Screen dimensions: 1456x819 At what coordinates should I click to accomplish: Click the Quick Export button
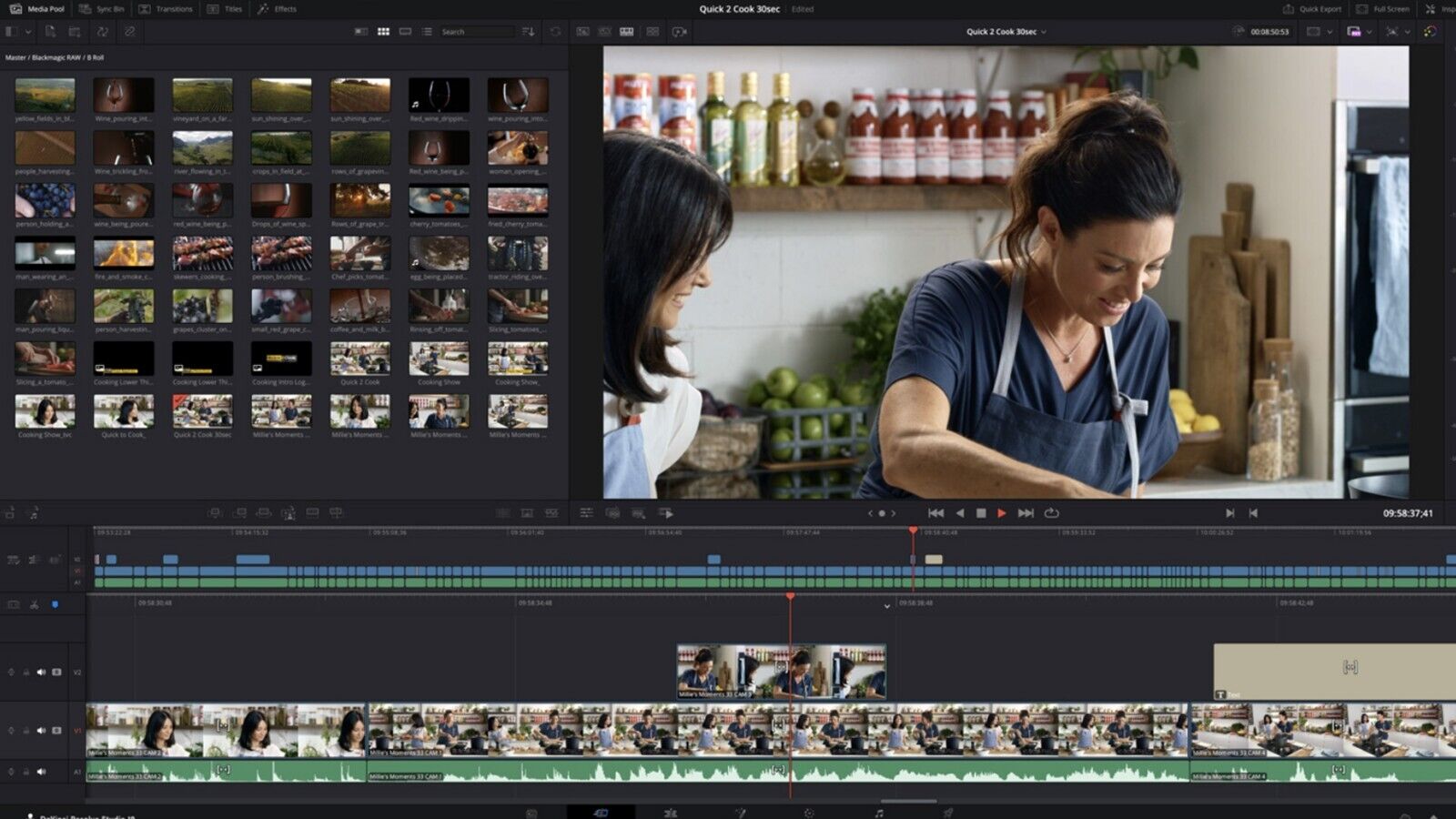(1312, 8)
